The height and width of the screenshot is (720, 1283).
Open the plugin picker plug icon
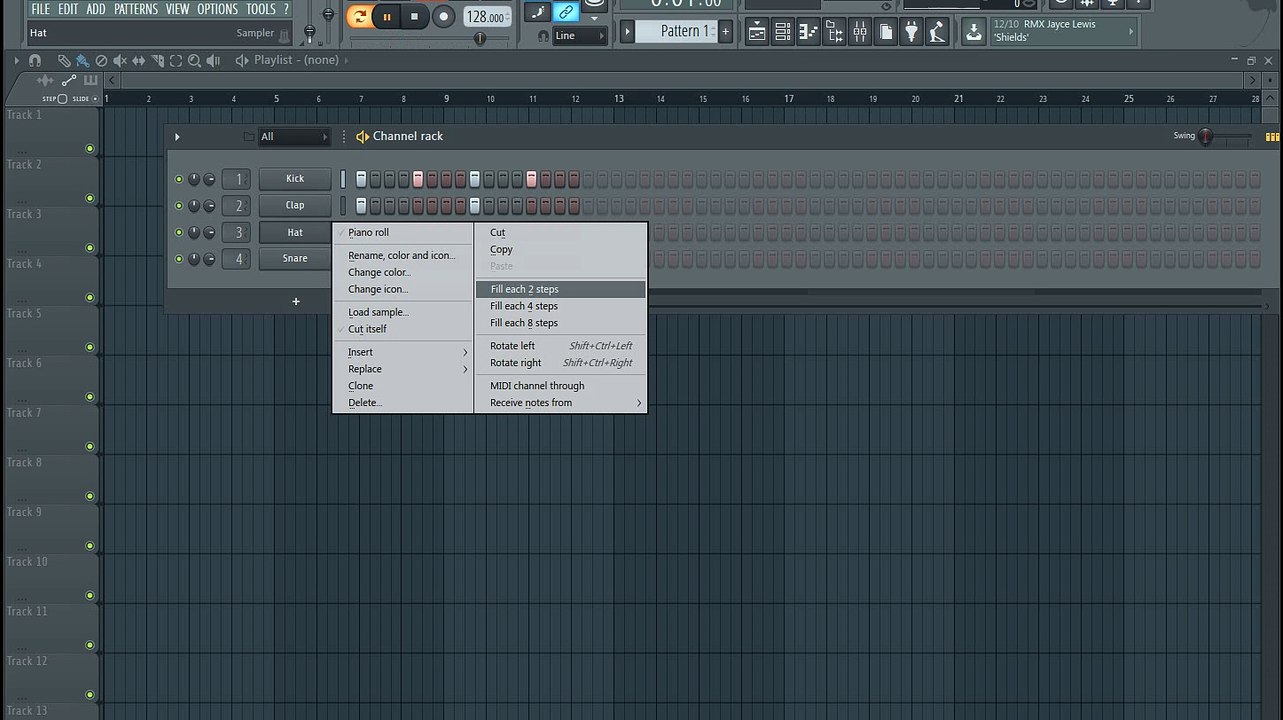pos(911,33)
